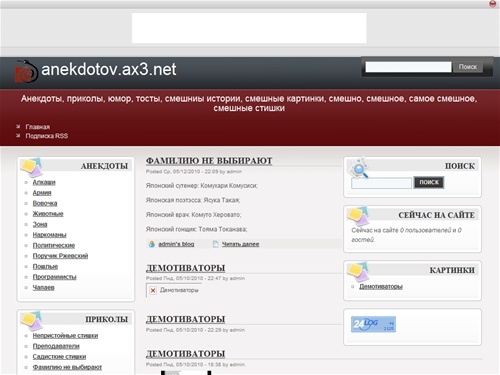Viewport: 500px width, 375px height.
Task: Open the admin's blog link
Action: [176, 244]
